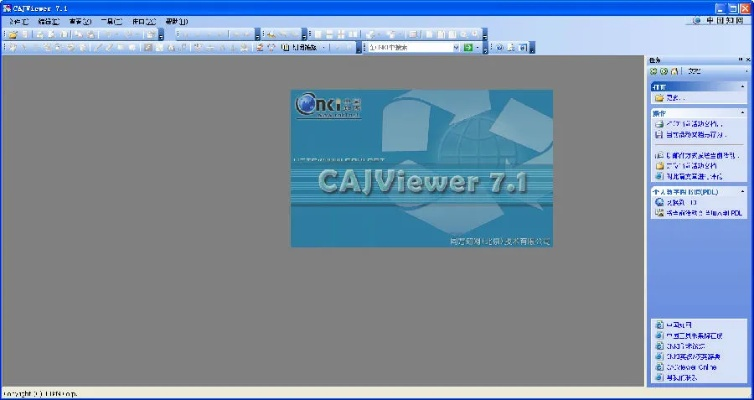This screenshot has width=754, height=400.
Task: Open the 帮助(H) menu
Action: (176, 22)
